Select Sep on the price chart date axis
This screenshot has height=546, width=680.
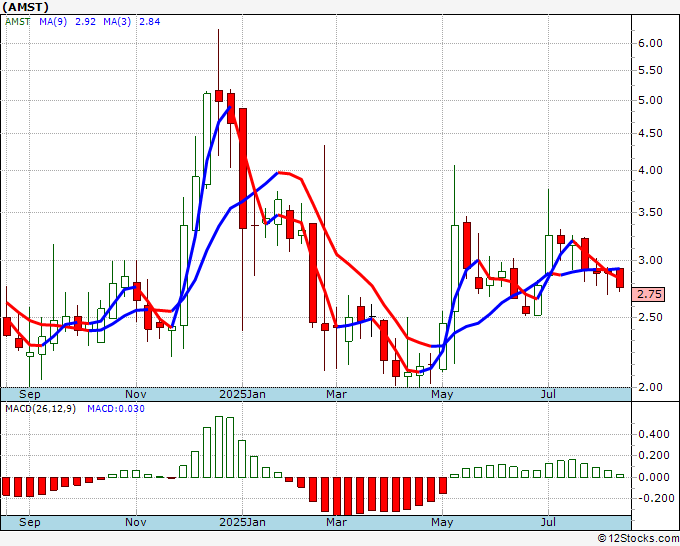point(29,394)
